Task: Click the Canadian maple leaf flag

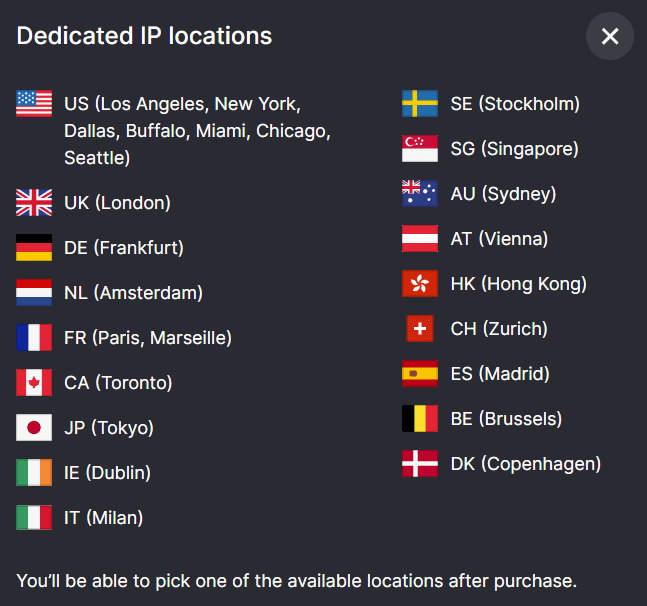Action: coord(34,382)
